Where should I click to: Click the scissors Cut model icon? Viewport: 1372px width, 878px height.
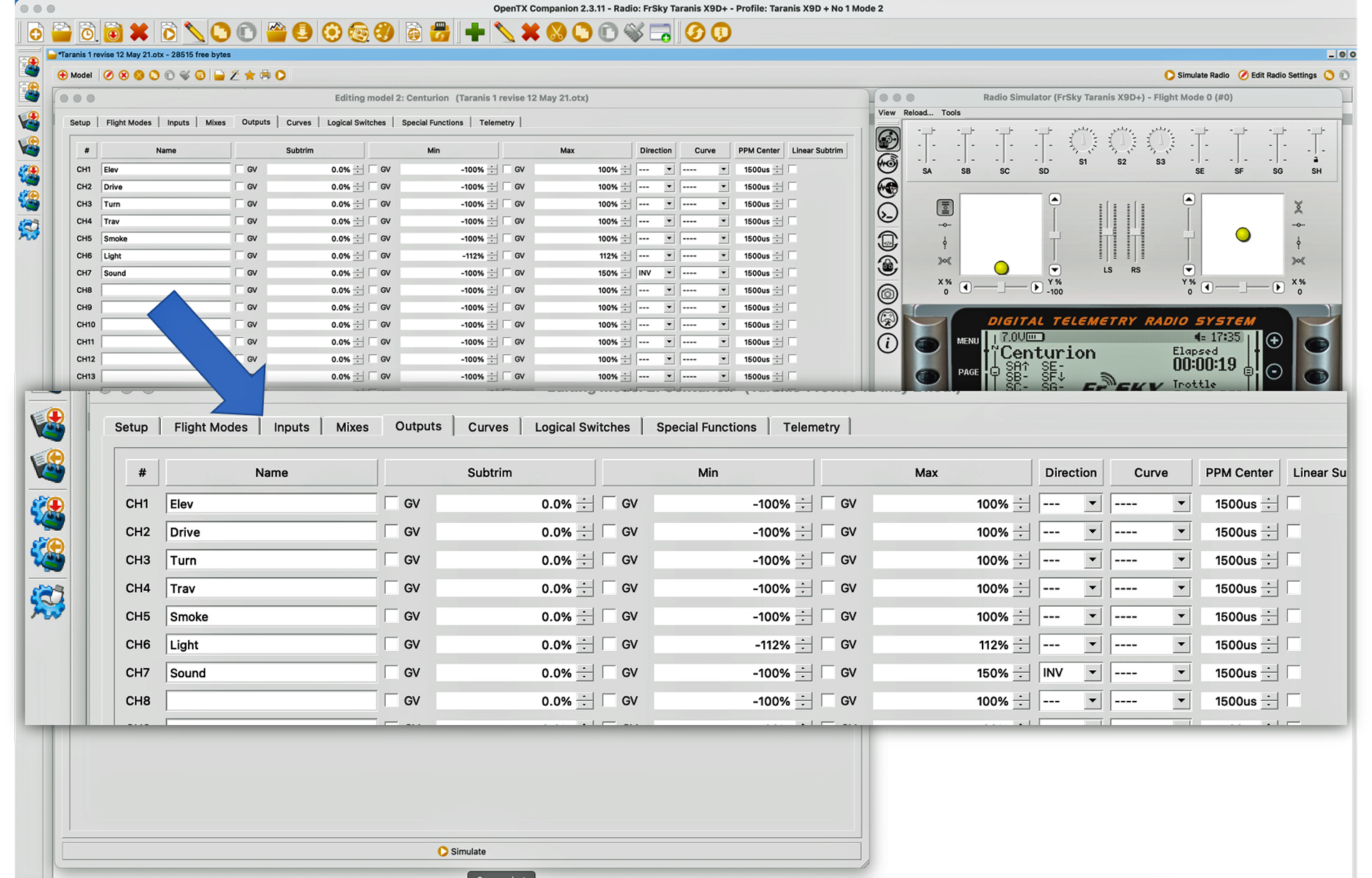(556, 32)
